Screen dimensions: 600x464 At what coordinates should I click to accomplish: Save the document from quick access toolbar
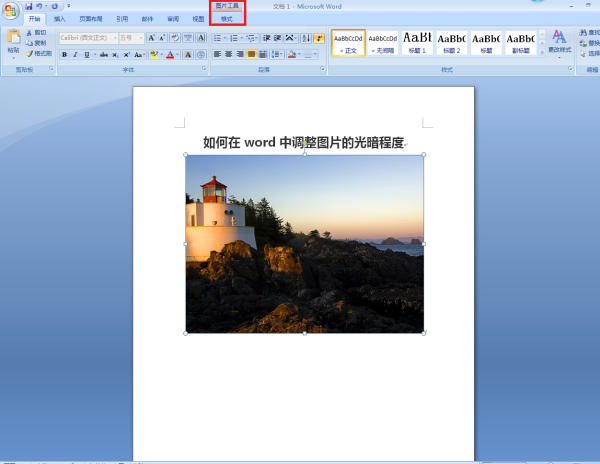[30, 6]
